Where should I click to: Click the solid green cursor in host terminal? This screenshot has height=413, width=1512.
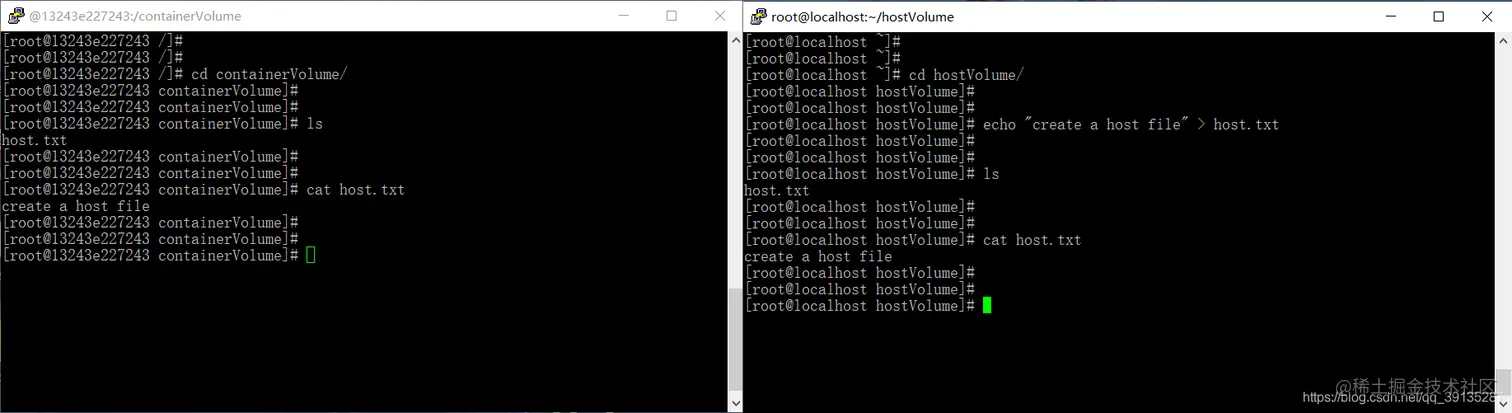[x=987, y=306]
